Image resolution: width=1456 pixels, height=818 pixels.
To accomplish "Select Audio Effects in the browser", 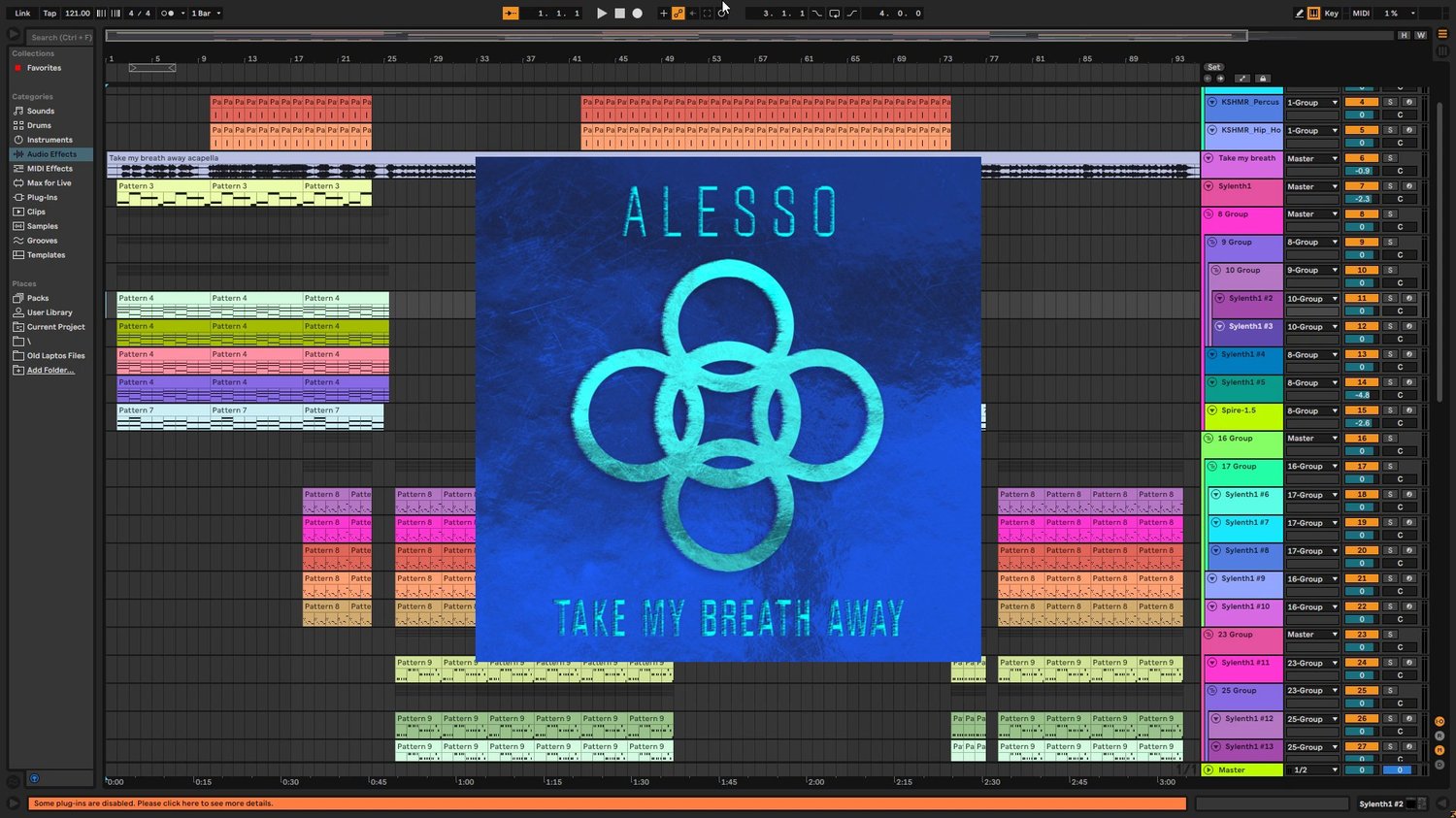I will [51, 154].
